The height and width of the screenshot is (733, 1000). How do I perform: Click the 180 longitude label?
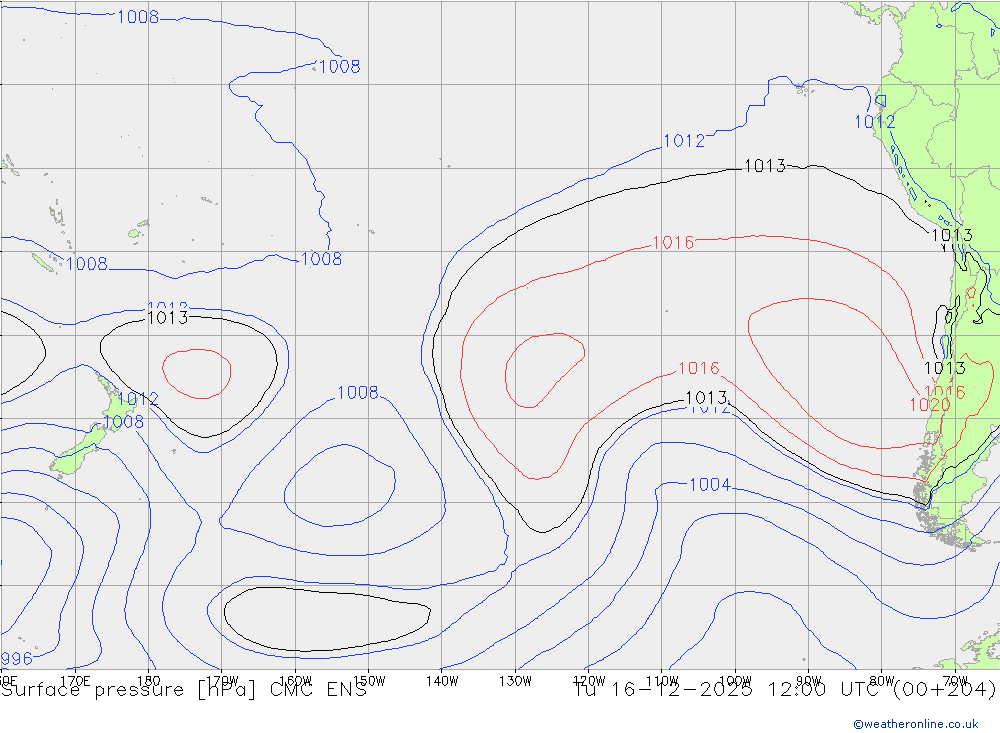(x=149, y=681)
